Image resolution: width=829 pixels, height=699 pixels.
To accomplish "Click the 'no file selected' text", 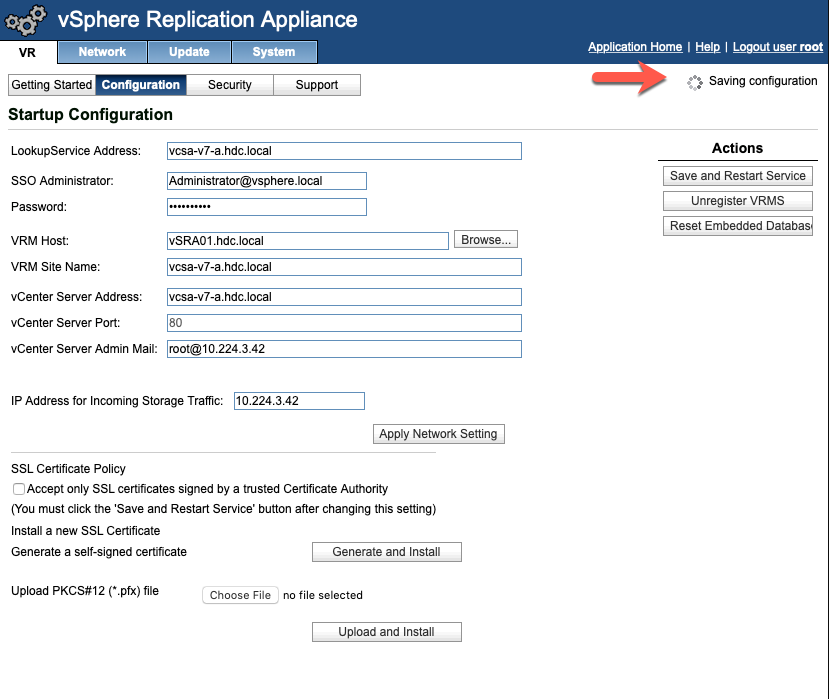I will (x=323, y=595).
